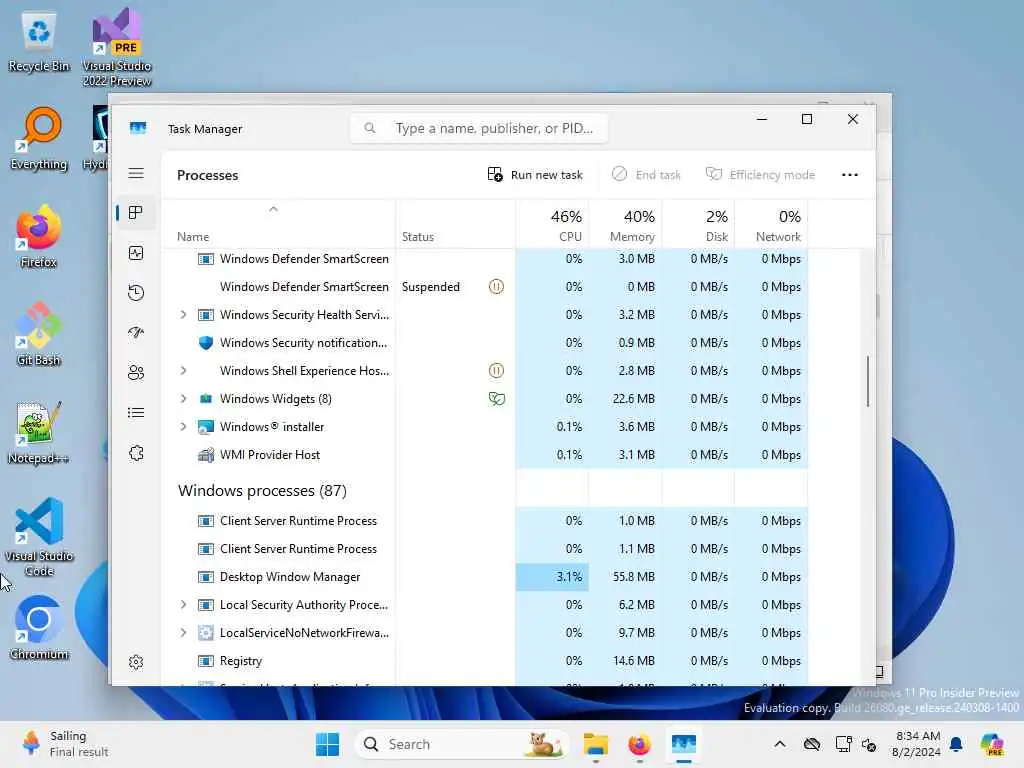Screen dimensions: 1024x768
Task: Open the Services sidebar page
Action: point(136,453)
